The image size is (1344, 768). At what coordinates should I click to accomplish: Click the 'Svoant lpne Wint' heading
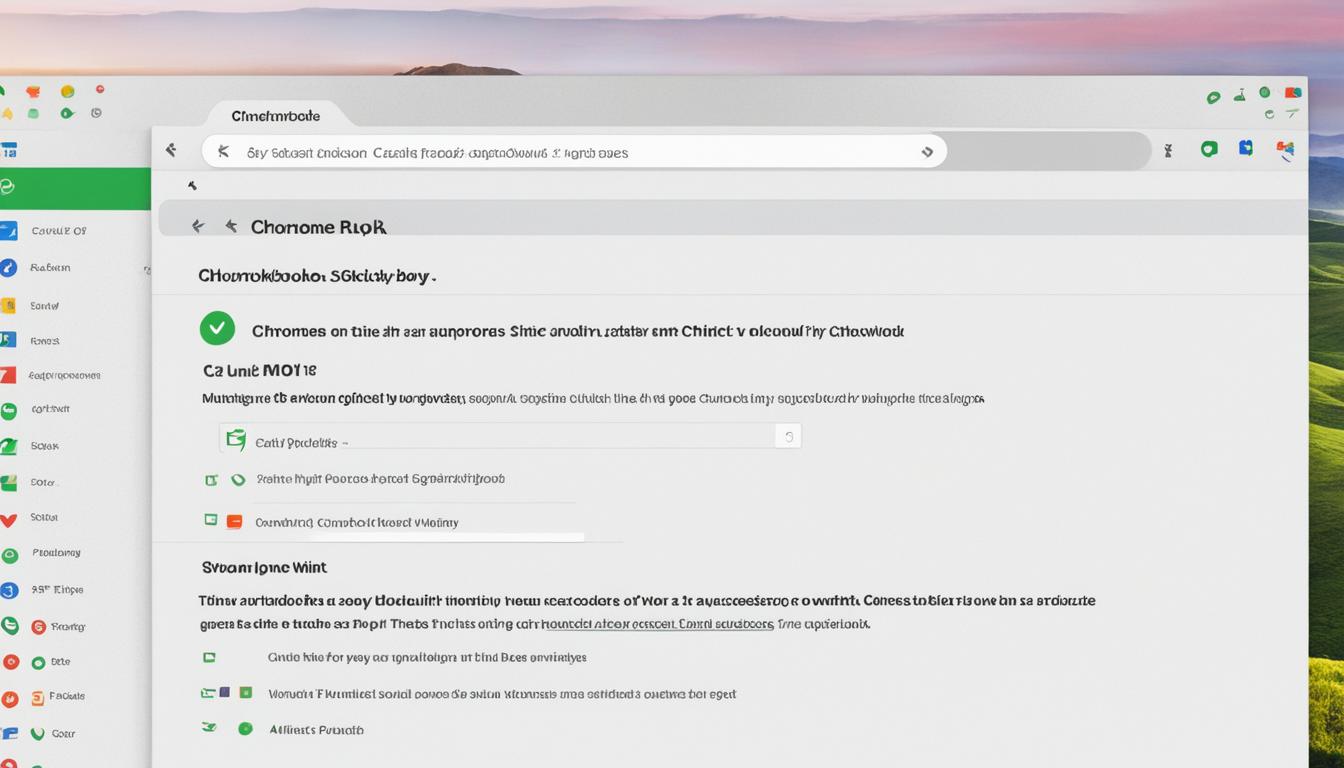(264, 567)
